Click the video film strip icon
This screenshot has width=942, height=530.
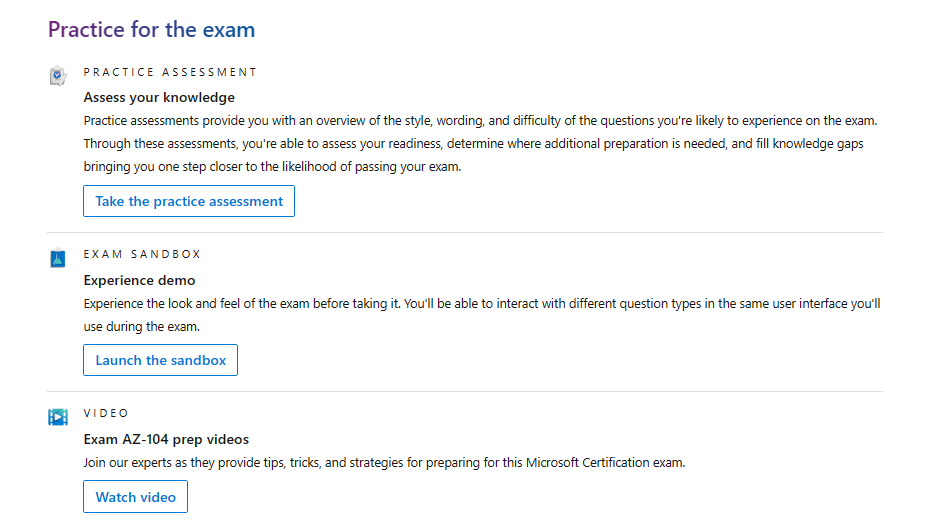tap(58, 416)
